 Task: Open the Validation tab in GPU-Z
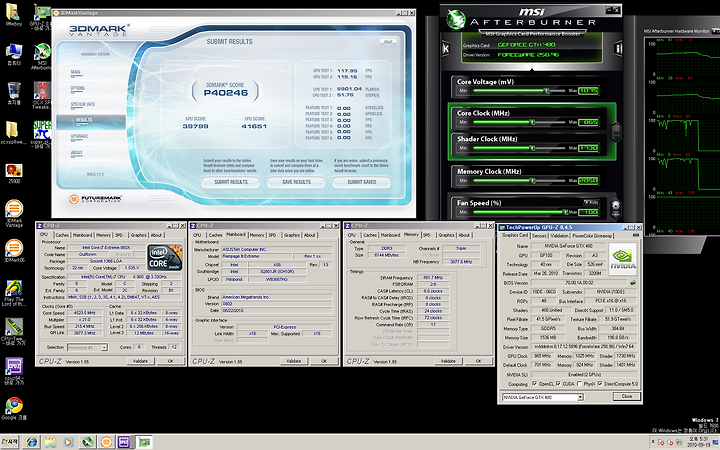pos(559,236)
